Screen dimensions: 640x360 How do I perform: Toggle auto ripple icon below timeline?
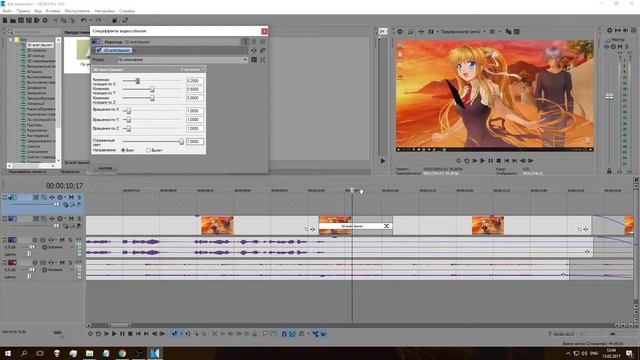click(x=301, y=333)
